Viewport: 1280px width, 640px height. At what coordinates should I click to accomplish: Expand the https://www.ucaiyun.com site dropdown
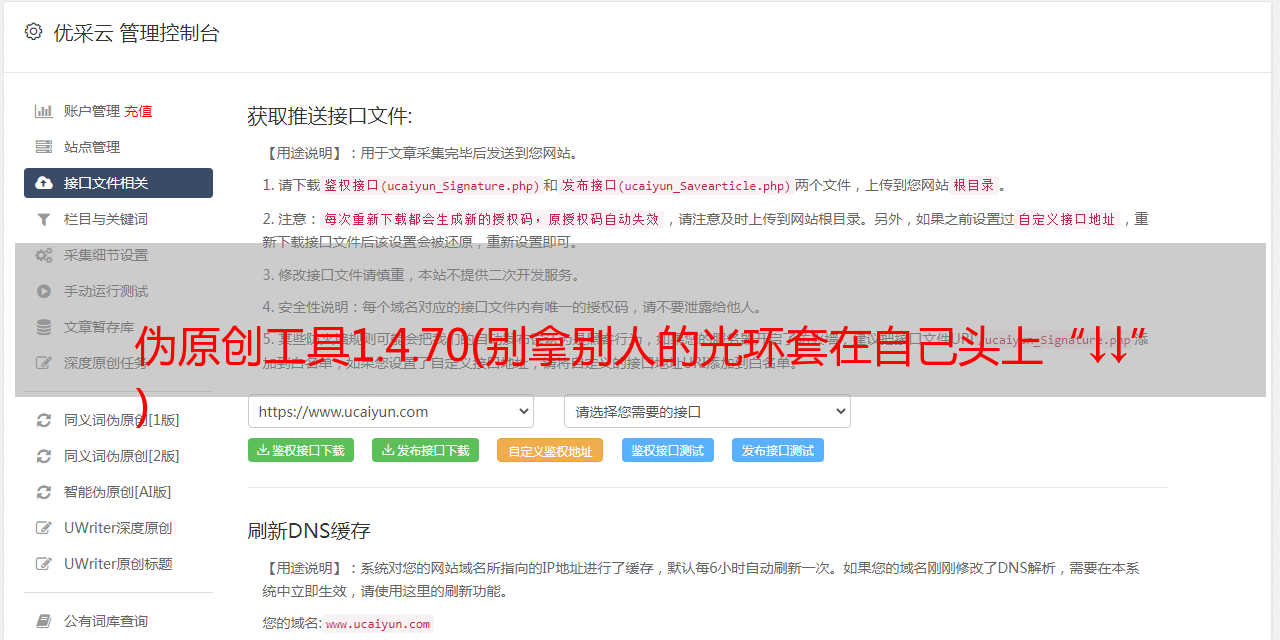pyautogui.click(x=391, y=411)
